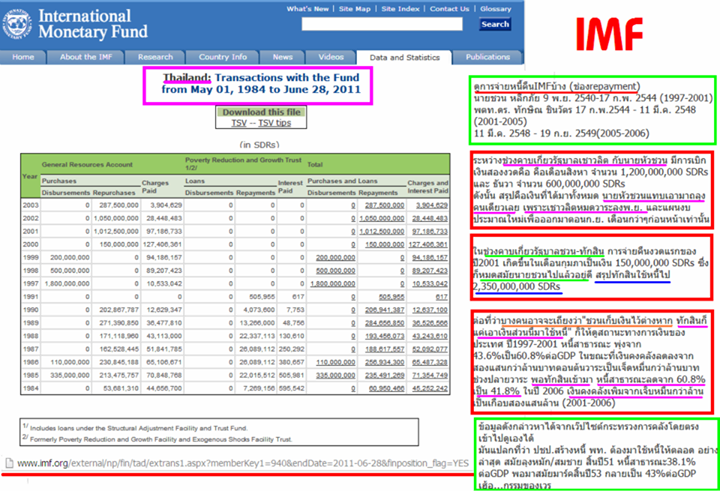720x491 pixels.
Task: Click the page icon beside the imf.org URL
Action: (9, 463)
